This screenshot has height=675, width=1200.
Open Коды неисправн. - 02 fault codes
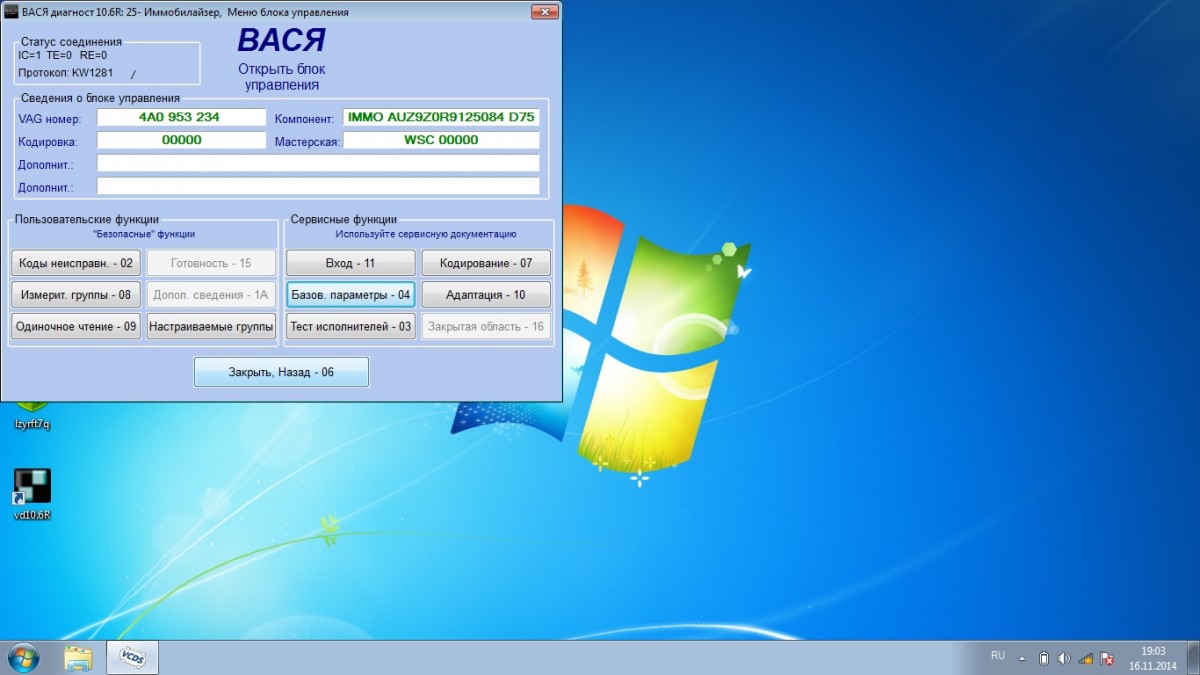pos(76,263)
